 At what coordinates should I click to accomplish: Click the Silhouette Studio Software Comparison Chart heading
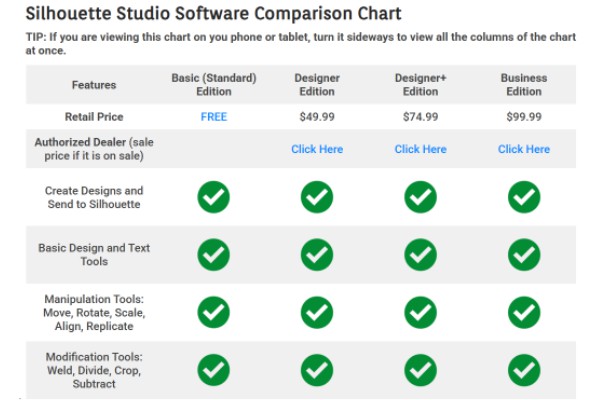point(213,14)
